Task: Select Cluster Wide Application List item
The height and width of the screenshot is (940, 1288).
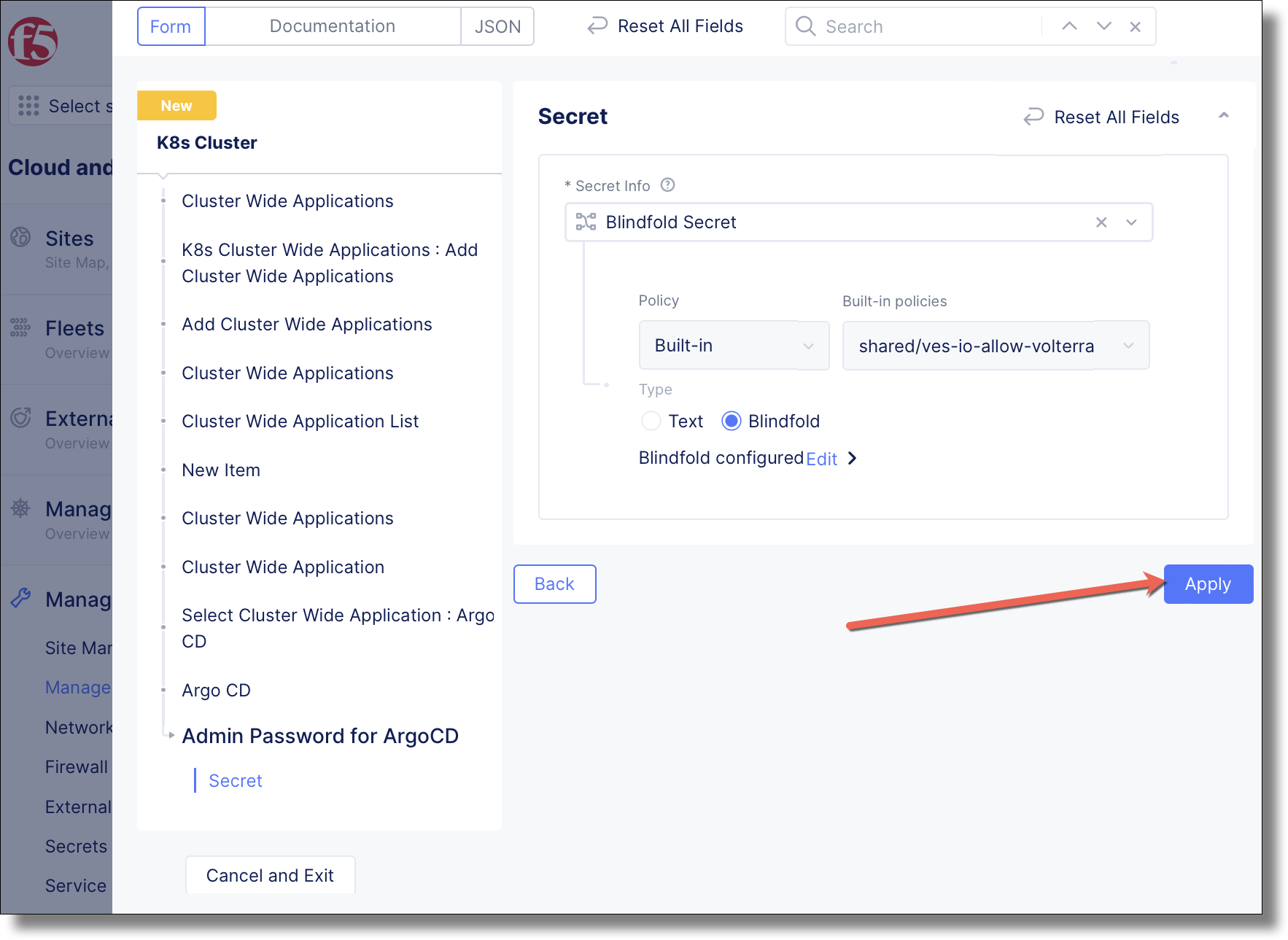Action: (x=300, y=421)
